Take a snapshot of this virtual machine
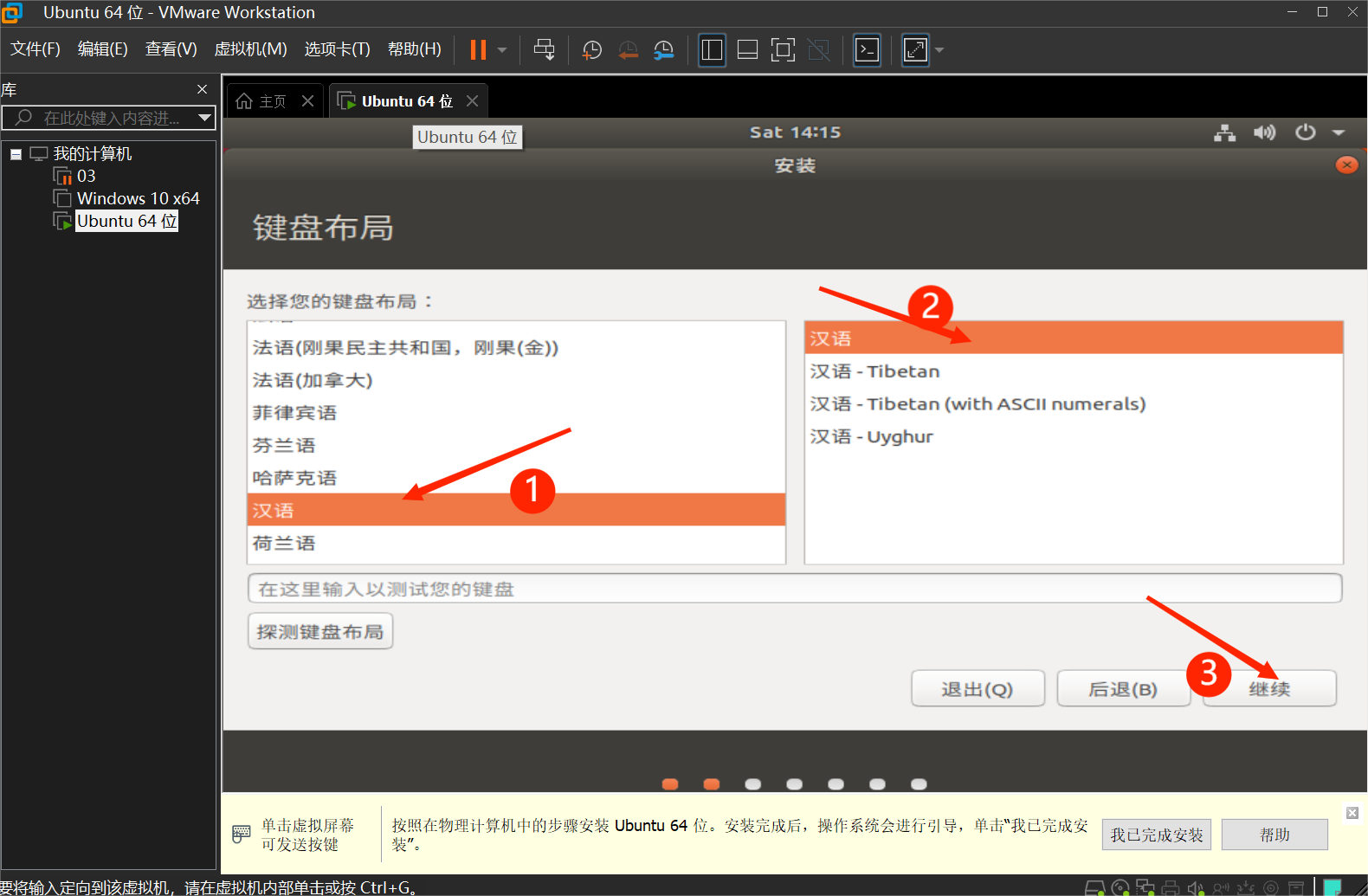 (x=592, y=50)
